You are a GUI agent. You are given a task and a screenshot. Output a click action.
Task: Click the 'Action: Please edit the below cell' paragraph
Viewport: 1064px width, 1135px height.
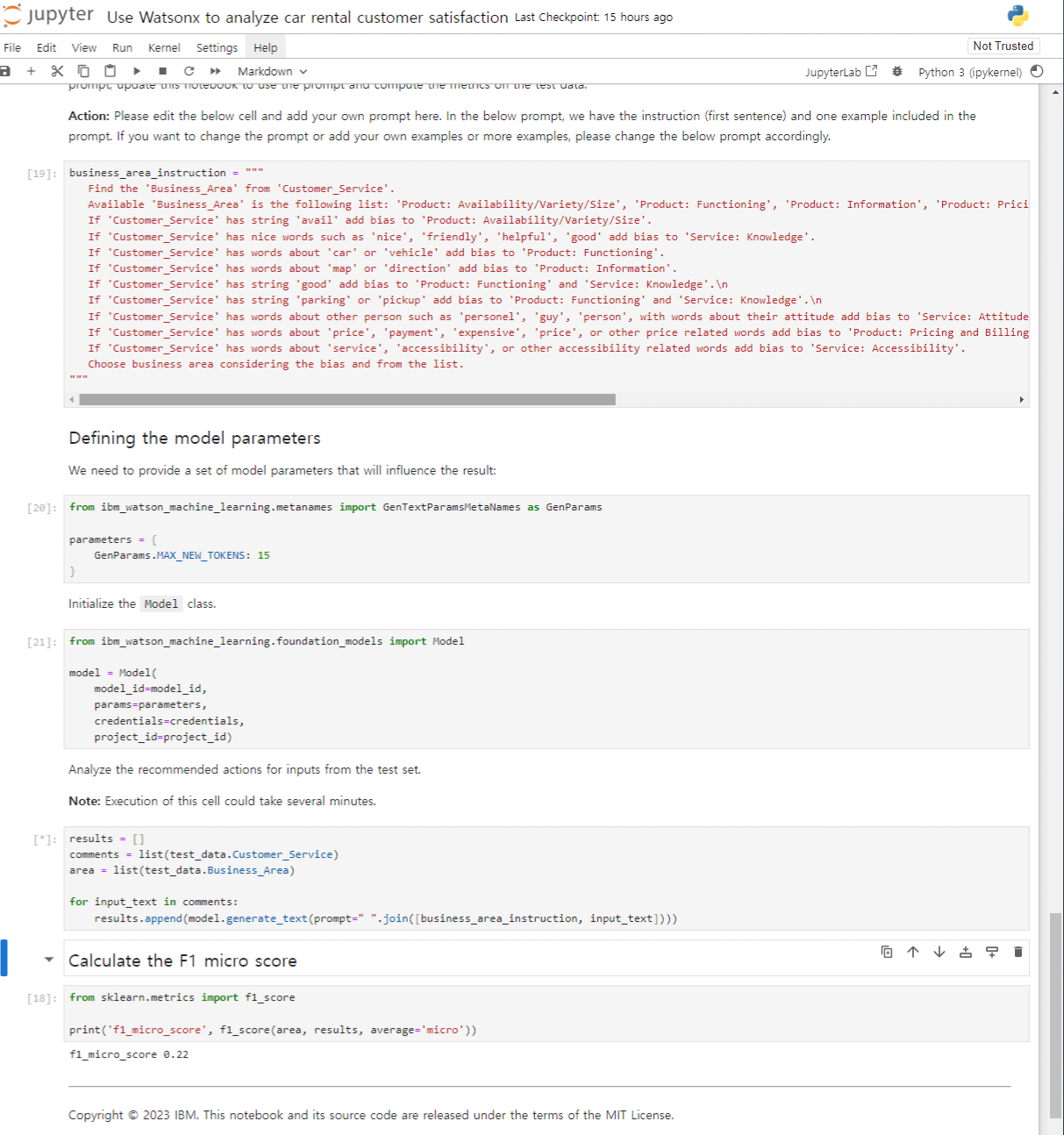[x=522, y=125]
